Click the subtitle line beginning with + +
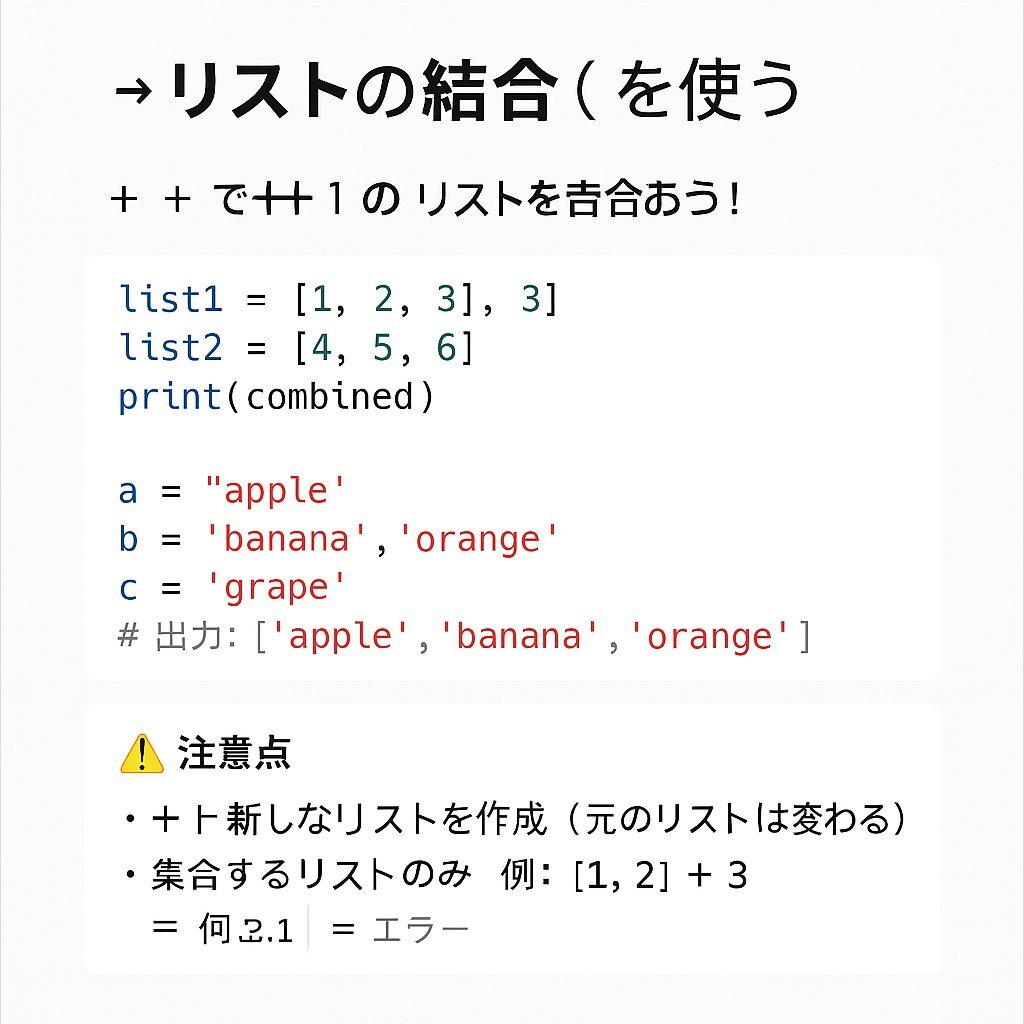Screen dimensions: 1024x1024 425,200
